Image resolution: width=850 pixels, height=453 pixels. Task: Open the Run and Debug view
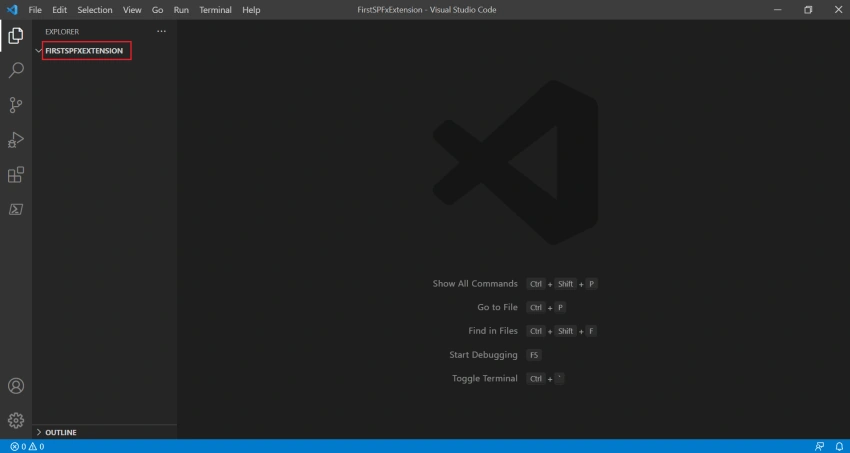(x=16, y=140)
